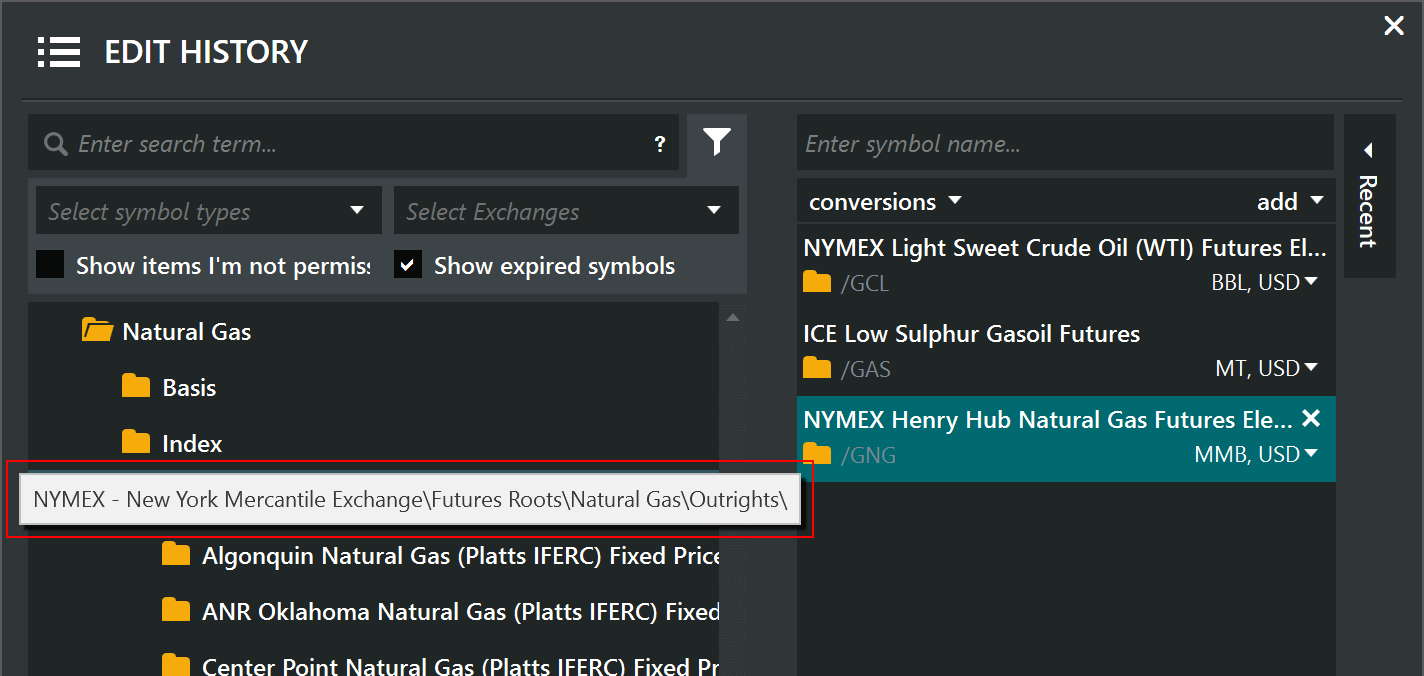Click the search term input field

(x=353, y=143)
